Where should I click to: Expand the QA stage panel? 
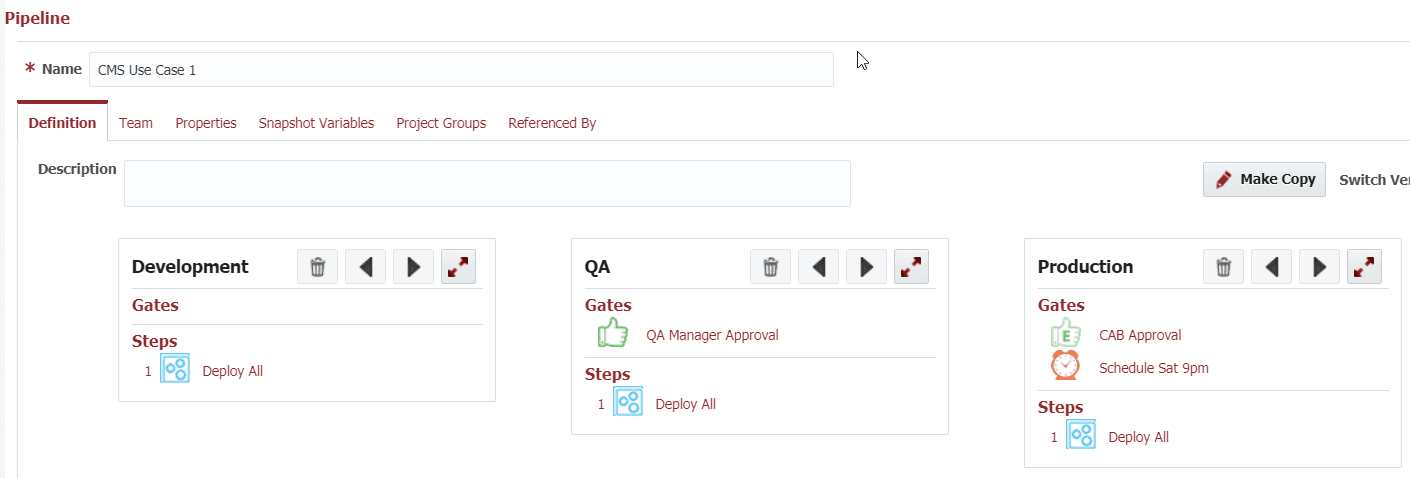pyautogui.click(x=912, y=267)
